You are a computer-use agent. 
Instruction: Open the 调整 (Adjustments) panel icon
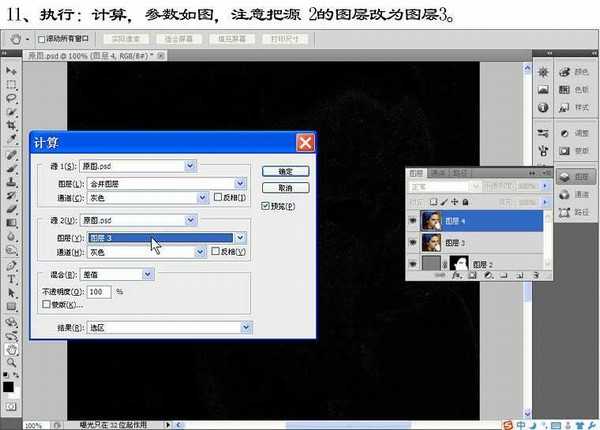(574, 133)
